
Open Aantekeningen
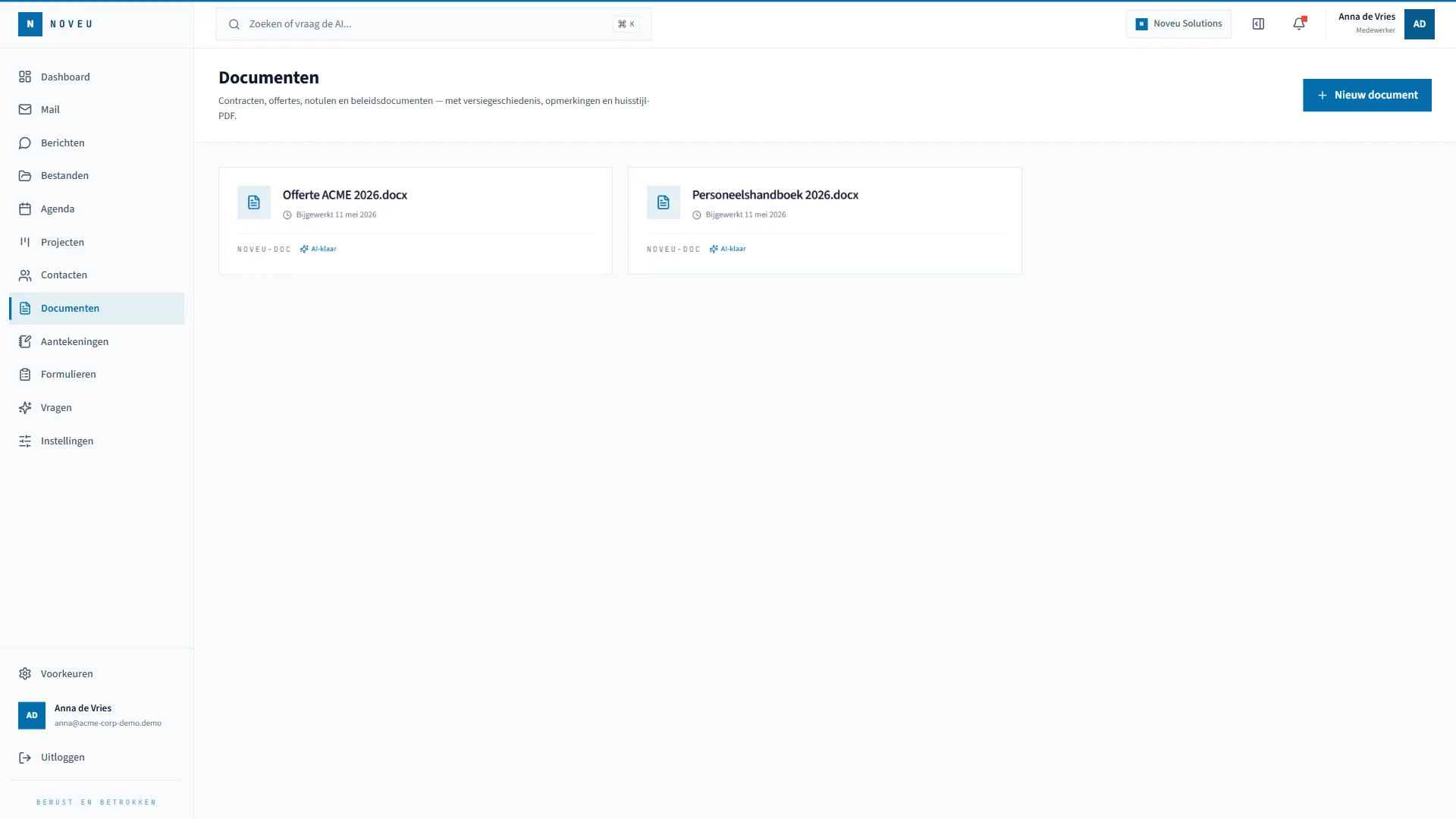96,341
